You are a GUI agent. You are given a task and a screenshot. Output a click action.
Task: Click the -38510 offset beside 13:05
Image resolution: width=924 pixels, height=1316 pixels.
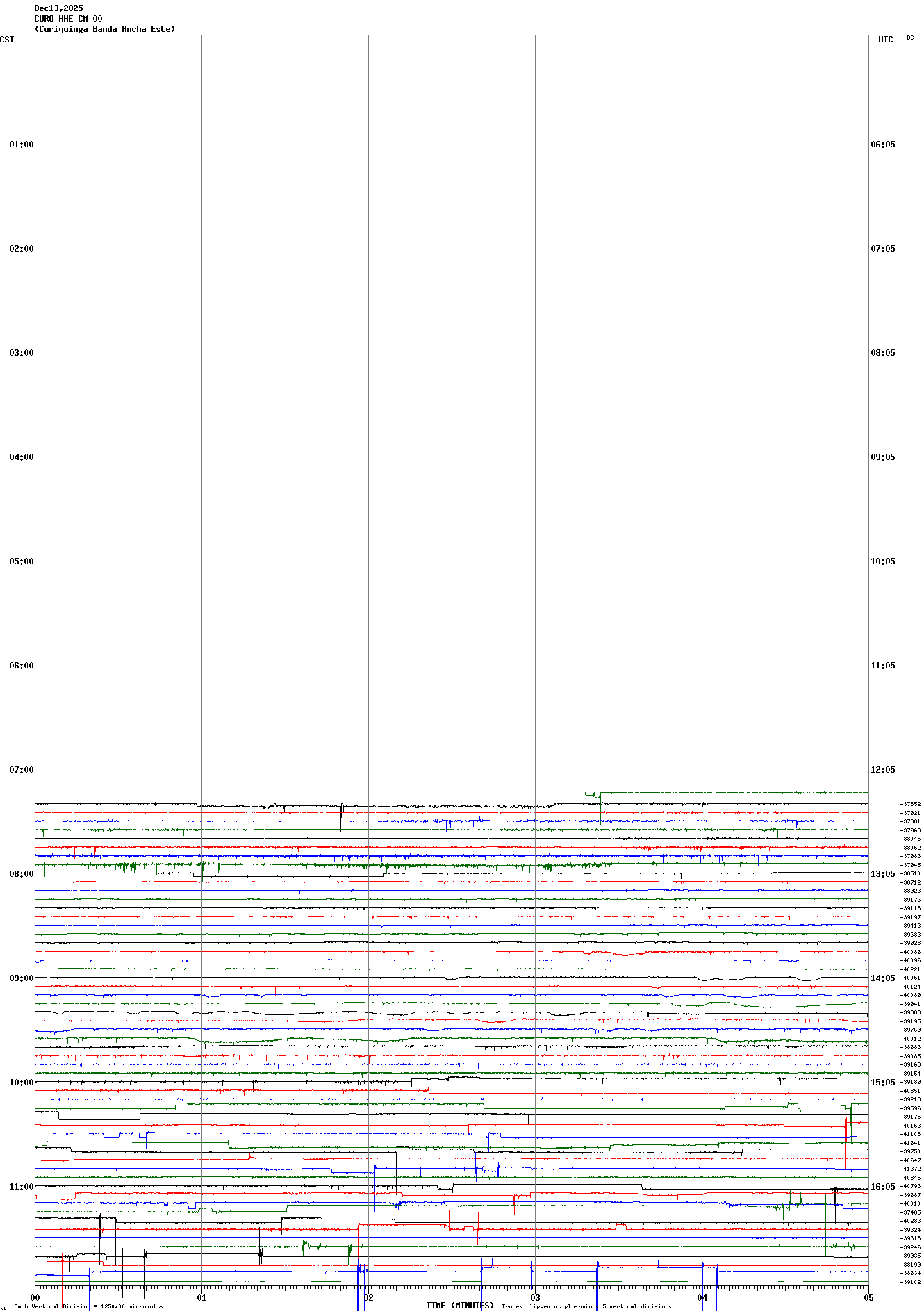pyautogui.click(x=910, y=873)
